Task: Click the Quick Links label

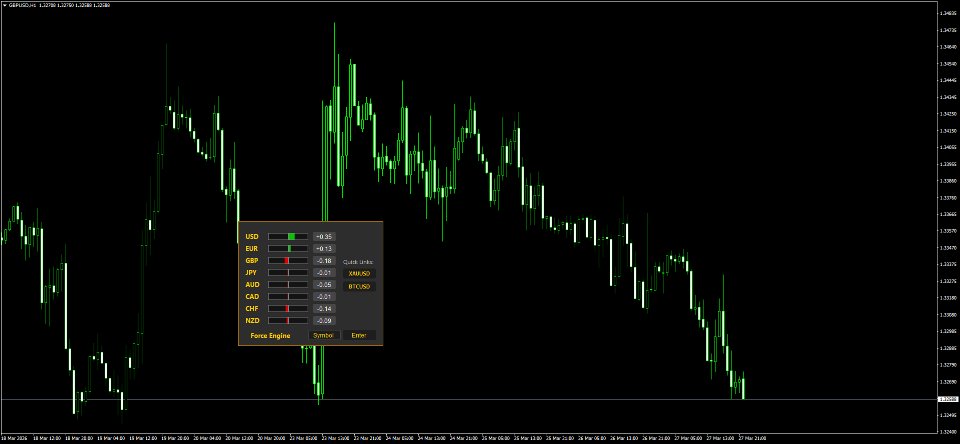Action: (x=358, y=262)
